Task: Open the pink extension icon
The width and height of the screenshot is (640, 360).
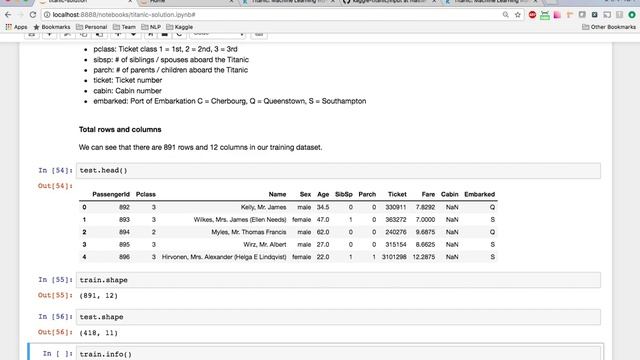Action: tap(557, 15)
